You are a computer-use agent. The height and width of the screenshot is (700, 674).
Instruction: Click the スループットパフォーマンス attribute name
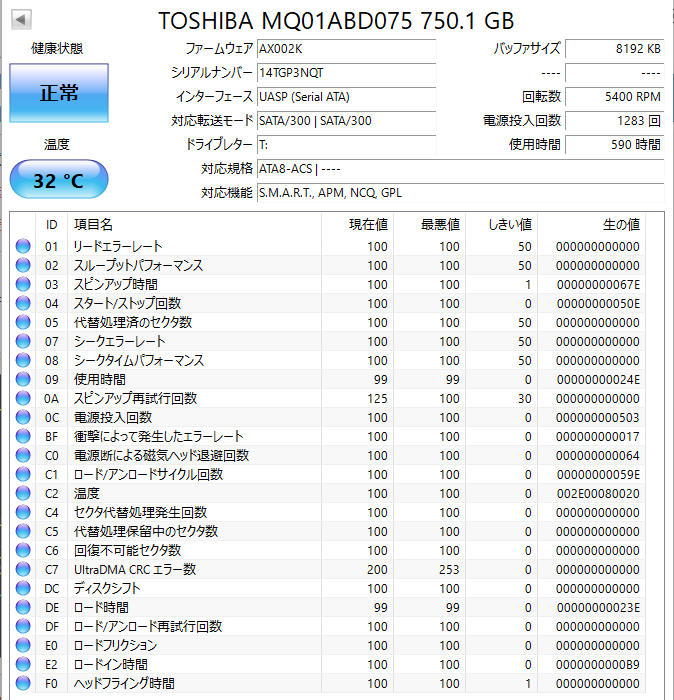[x=138, y=266]
